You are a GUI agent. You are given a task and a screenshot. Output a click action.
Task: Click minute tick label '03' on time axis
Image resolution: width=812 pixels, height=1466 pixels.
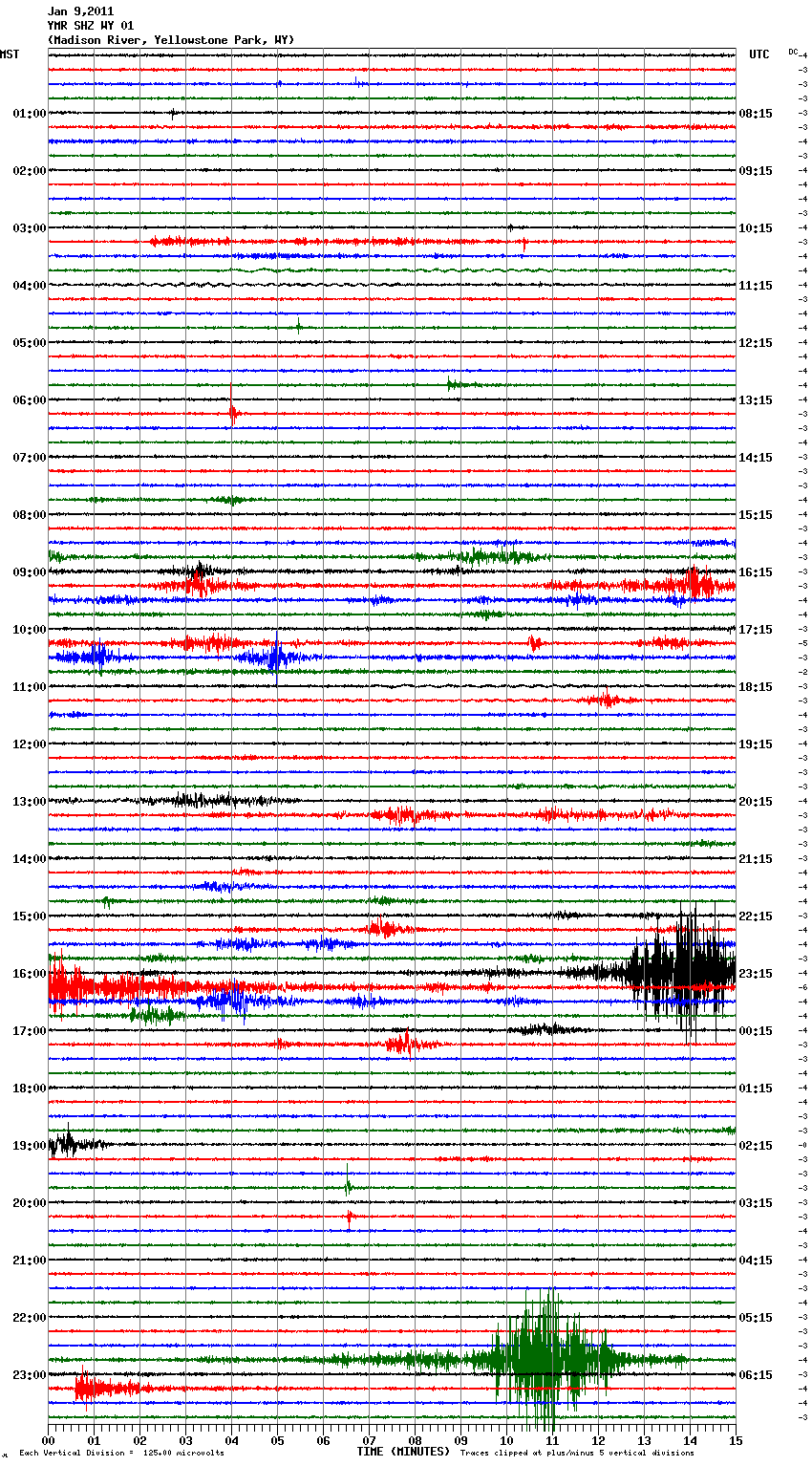pyautogui.click(x=185, y=1440)
